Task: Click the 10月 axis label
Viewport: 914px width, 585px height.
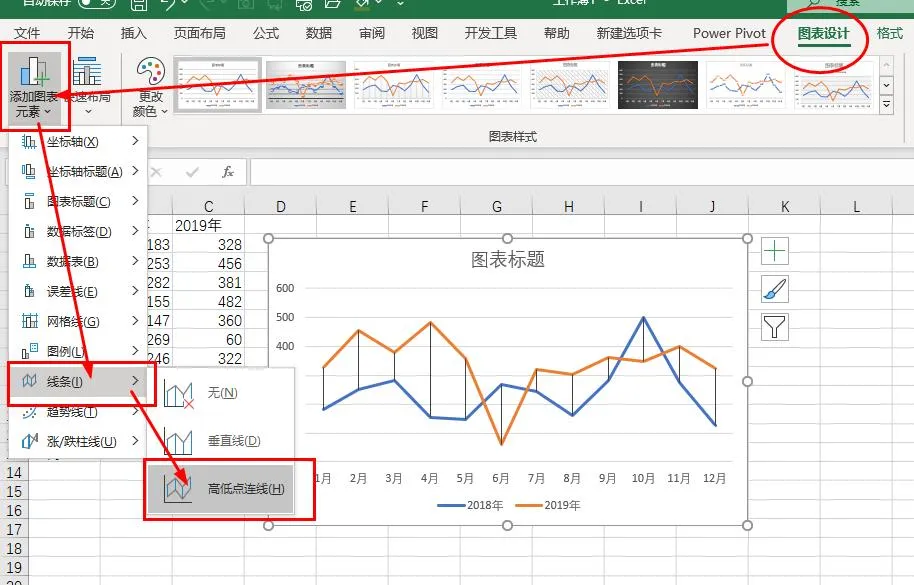Action: 643,478
